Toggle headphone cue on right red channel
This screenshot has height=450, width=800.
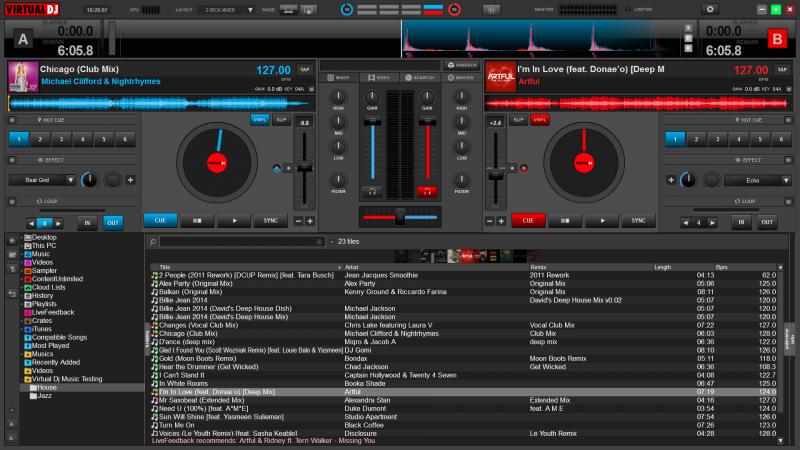click(x=427, y=192)
